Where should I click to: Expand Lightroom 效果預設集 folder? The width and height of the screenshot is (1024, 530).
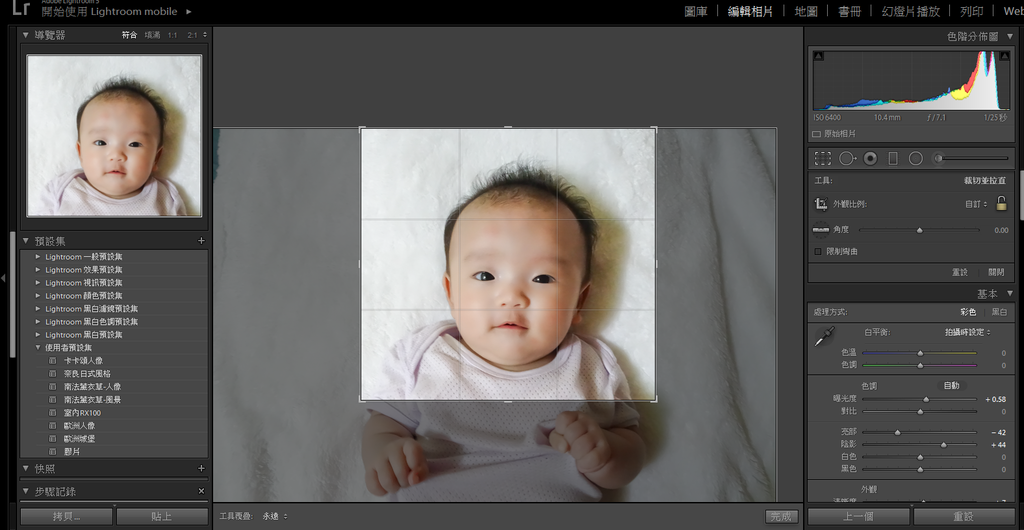point(38,270)
